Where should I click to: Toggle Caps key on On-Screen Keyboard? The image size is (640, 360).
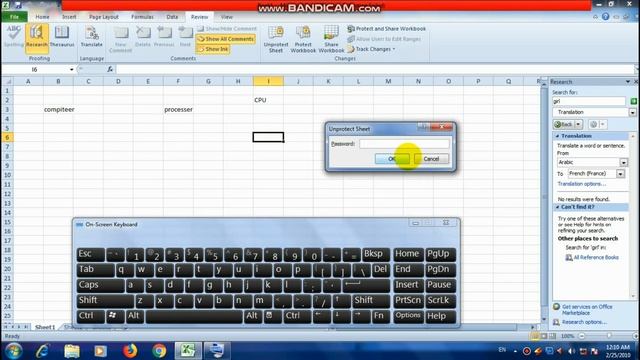(100, 285)
